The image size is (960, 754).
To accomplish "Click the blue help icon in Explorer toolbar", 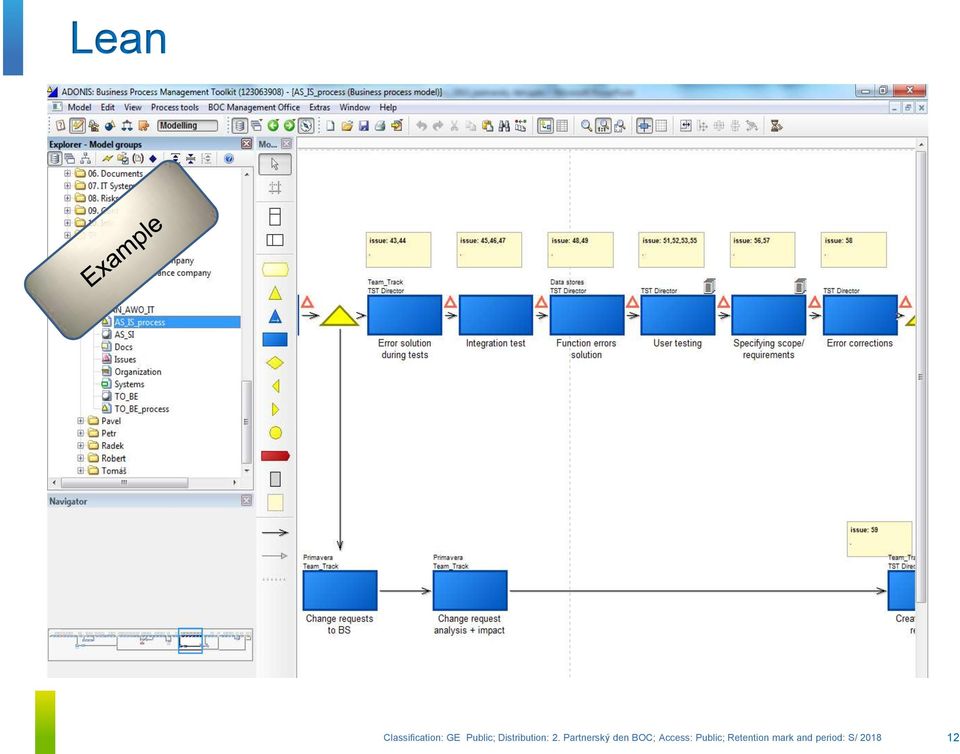I will point(228,159).
